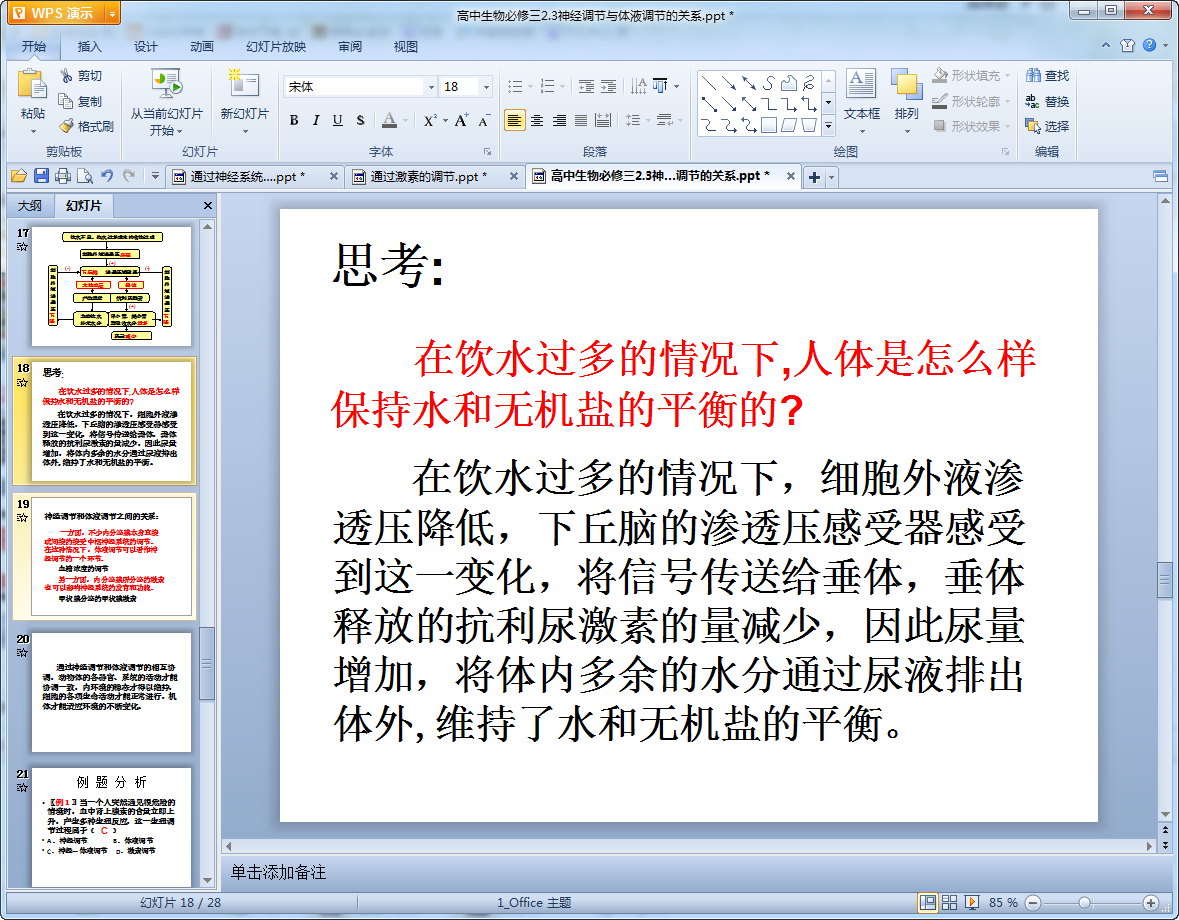The width and height of the screenshot is (1179, 920).
Task: Toggle right text alignment
Action: pos(559,120)
